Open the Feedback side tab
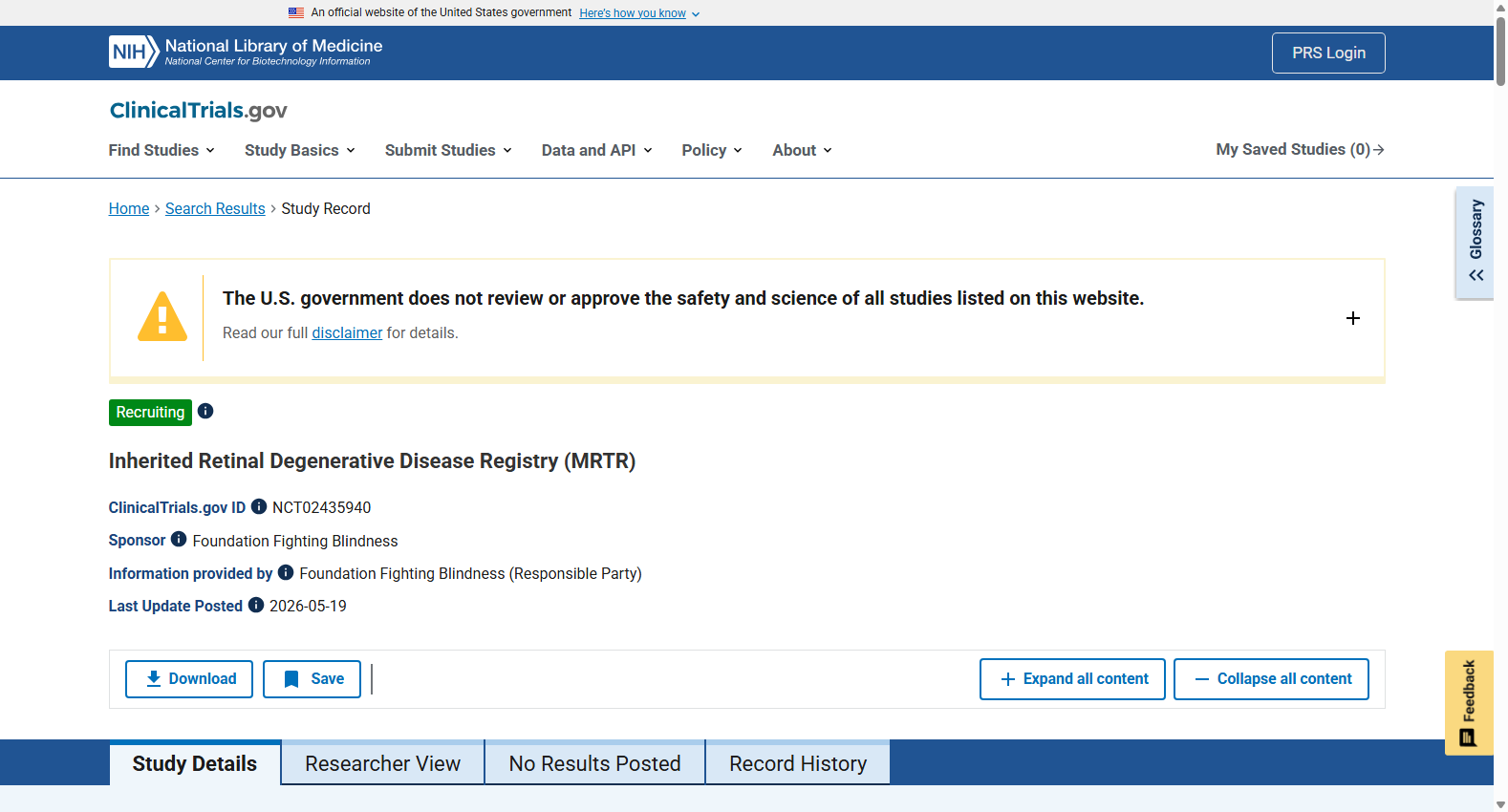Image resolution: width=1508 pixels, height=812 pixels. pos(1469,703)
